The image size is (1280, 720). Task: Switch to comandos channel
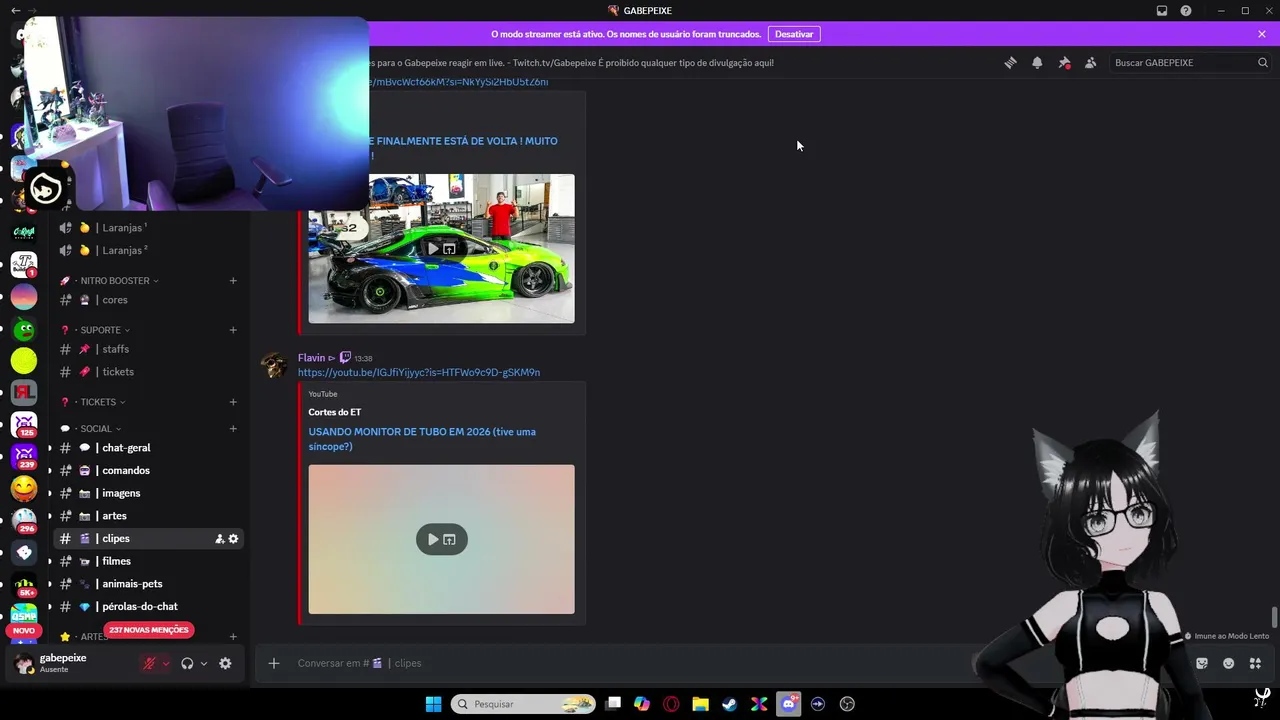pos(148,471)
